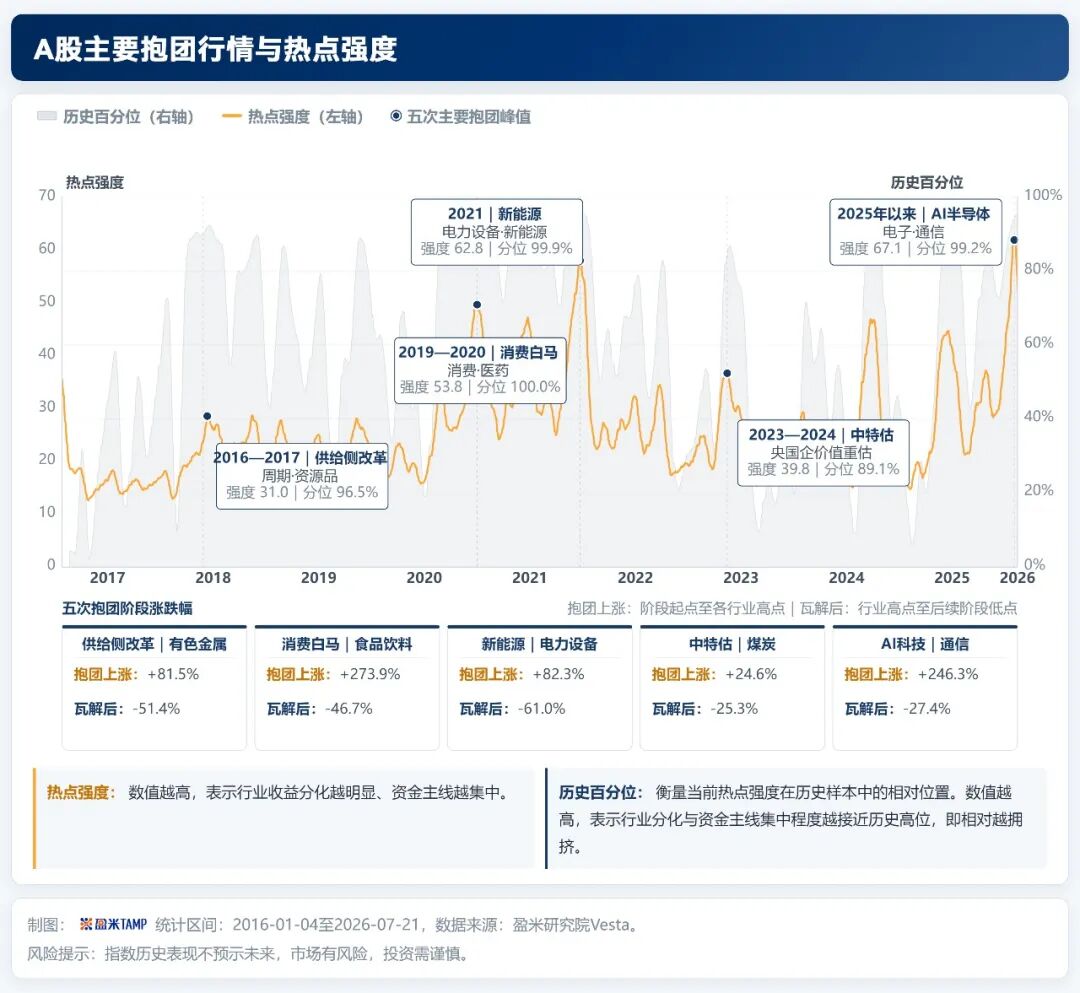Select the peak dot on the mid-2020 dashed line
The height and width of the screenshot is (993, 1080).
coord(477,304)
